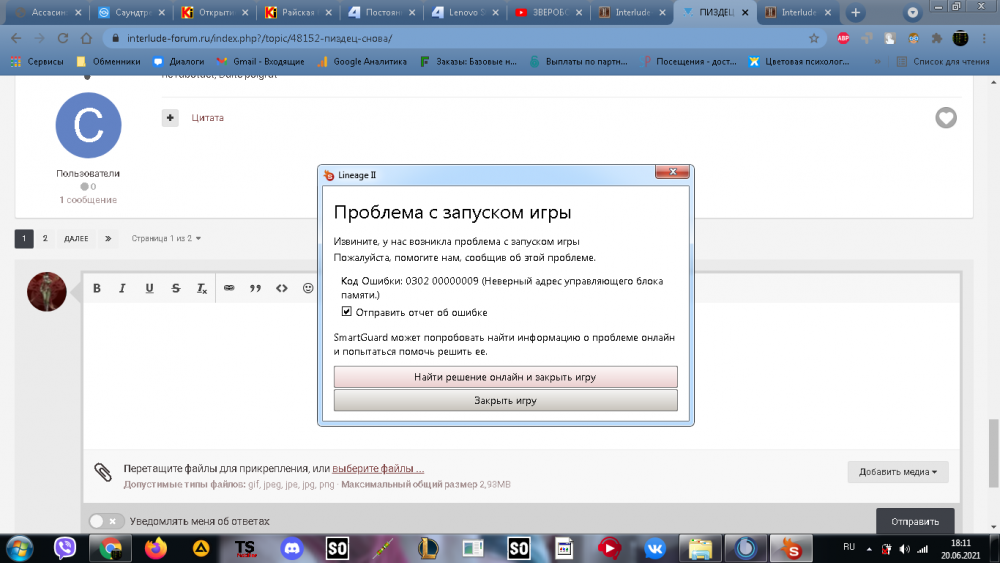This screenshot has width=1000, height=563.
Task: Open the Обменники bookmark folder
Action: click(108, 62)
